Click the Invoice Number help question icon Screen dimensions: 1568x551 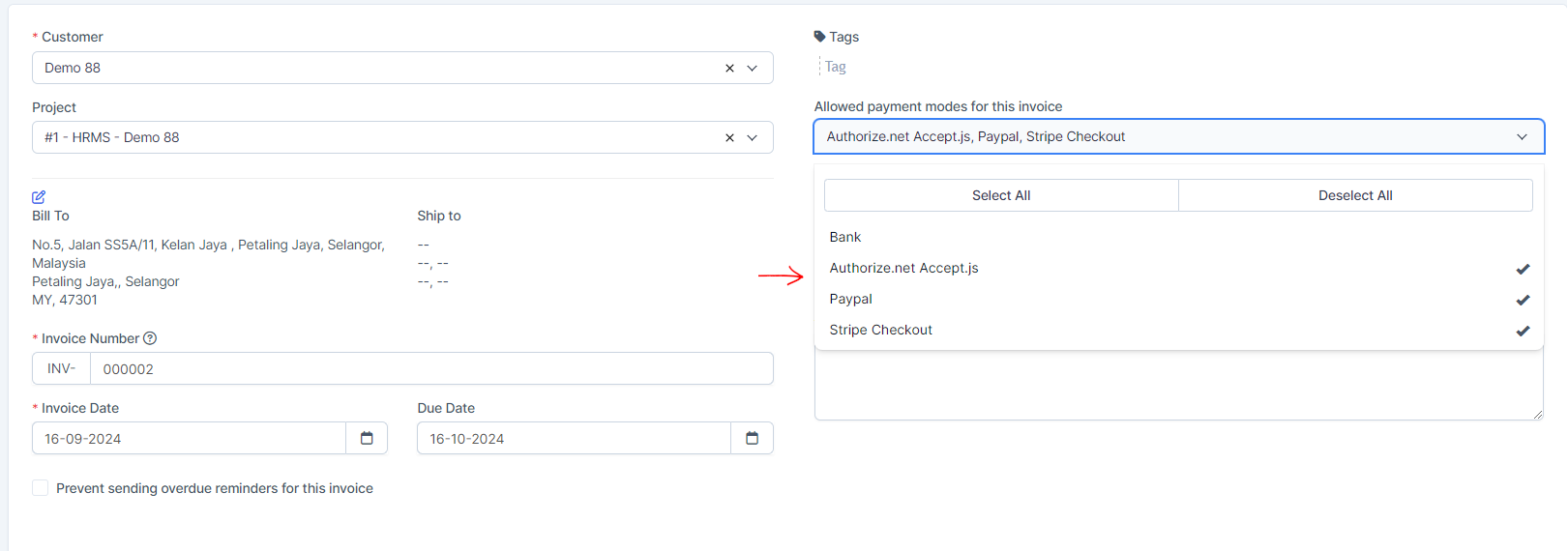pyautogui.click(x=150, y=338)
